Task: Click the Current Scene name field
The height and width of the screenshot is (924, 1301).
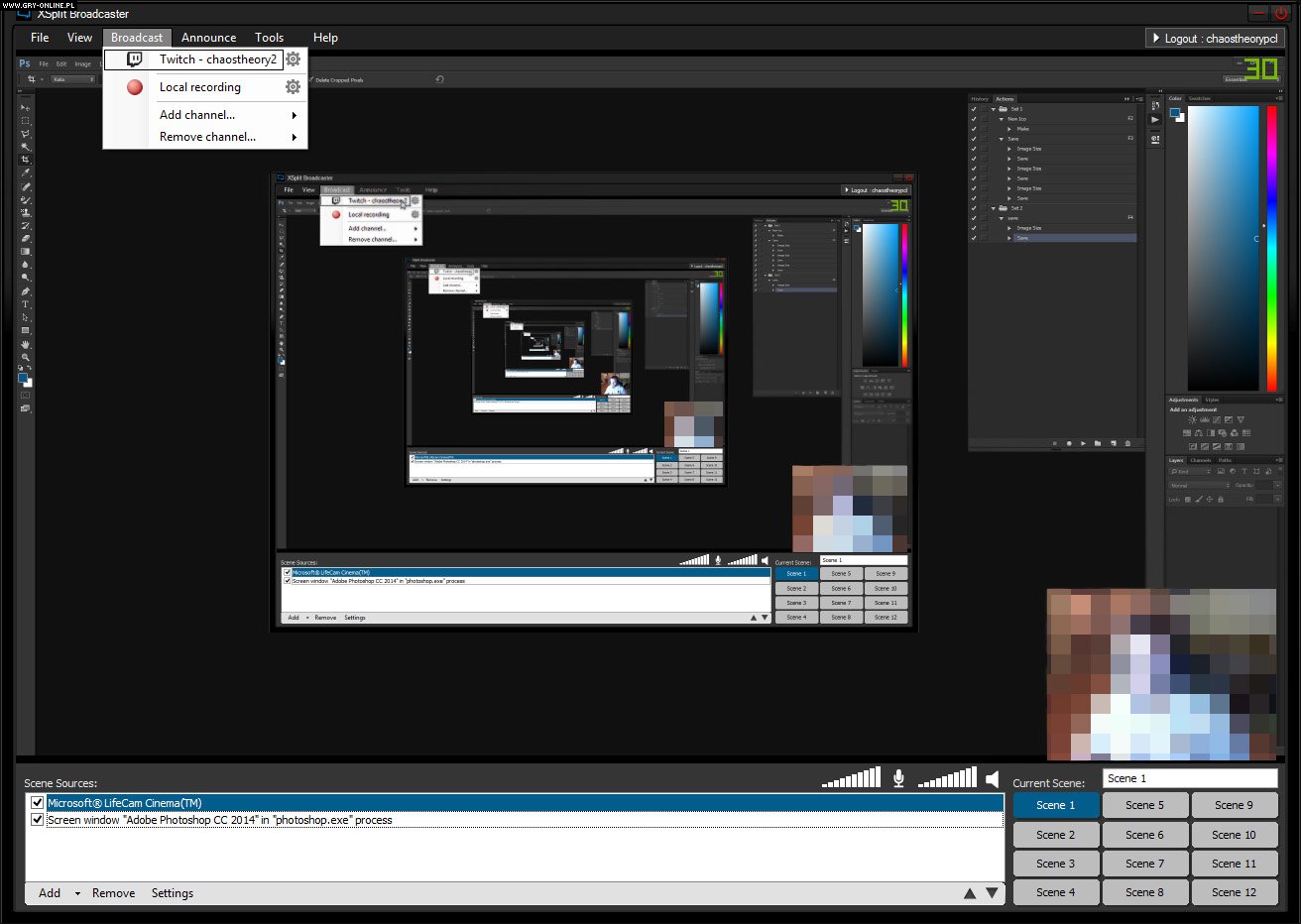Action: (1190, 778)
